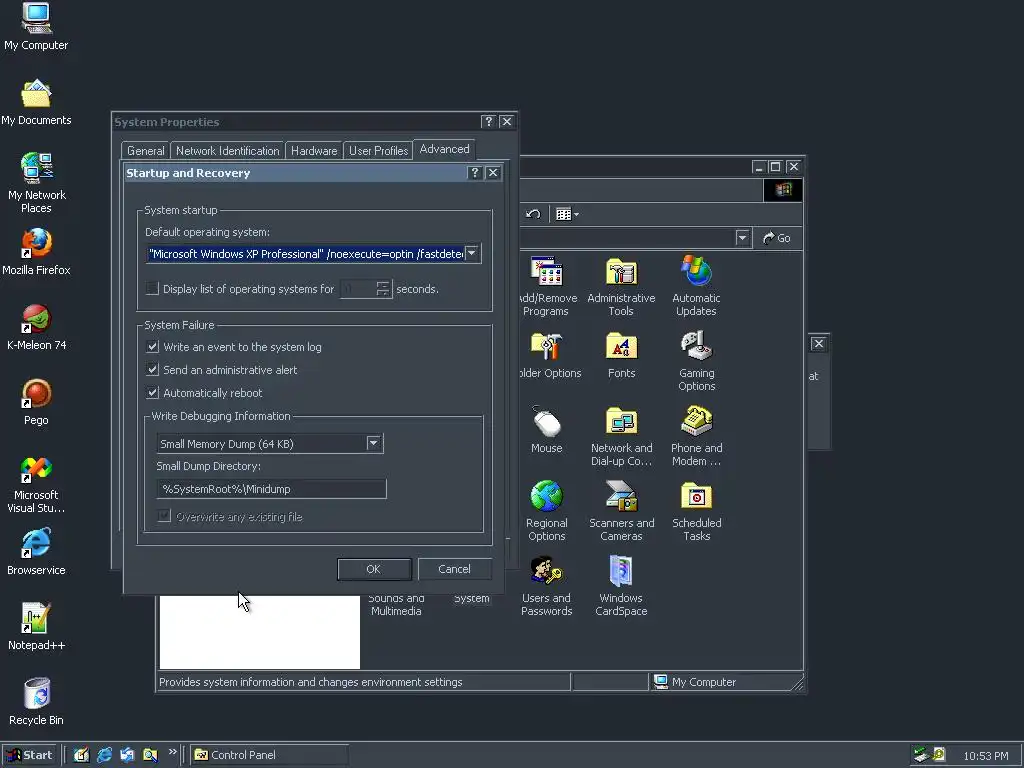1024x768 pixels.
Task: Open Network and Dial-up Connections icon
Action: tap(621, 436)
